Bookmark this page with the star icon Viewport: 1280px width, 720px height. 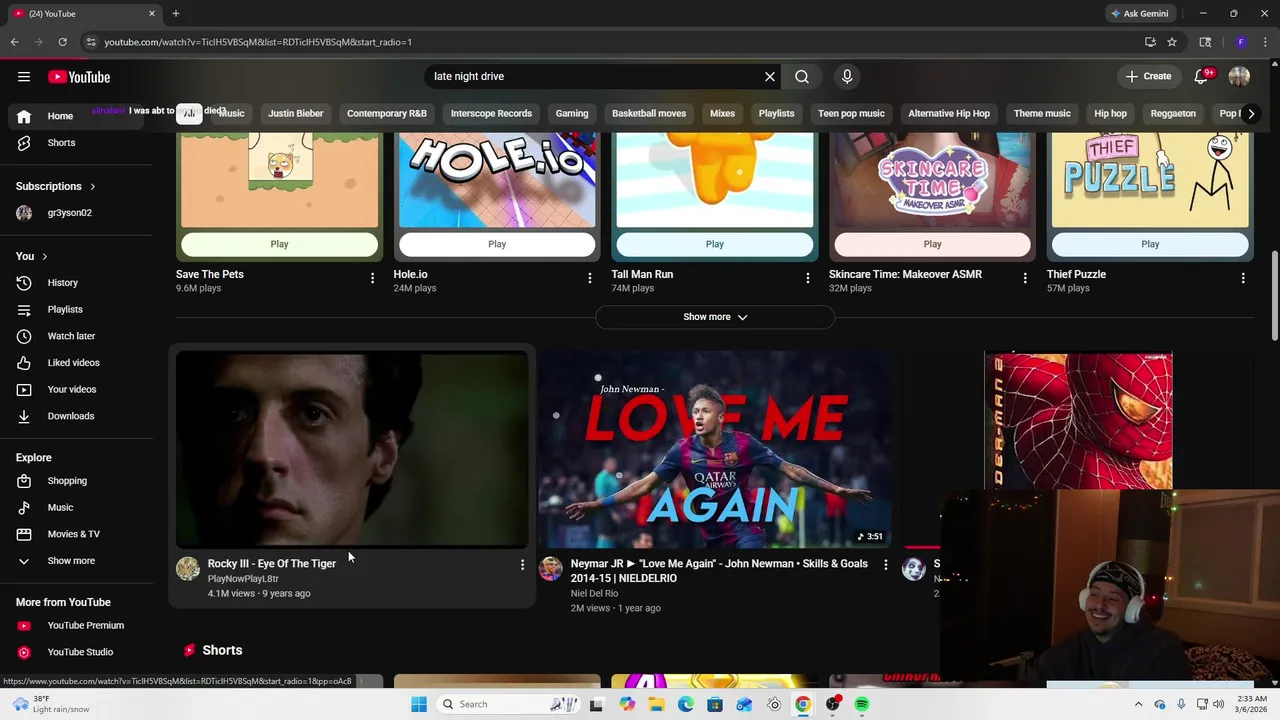[x=1172, y=42]
